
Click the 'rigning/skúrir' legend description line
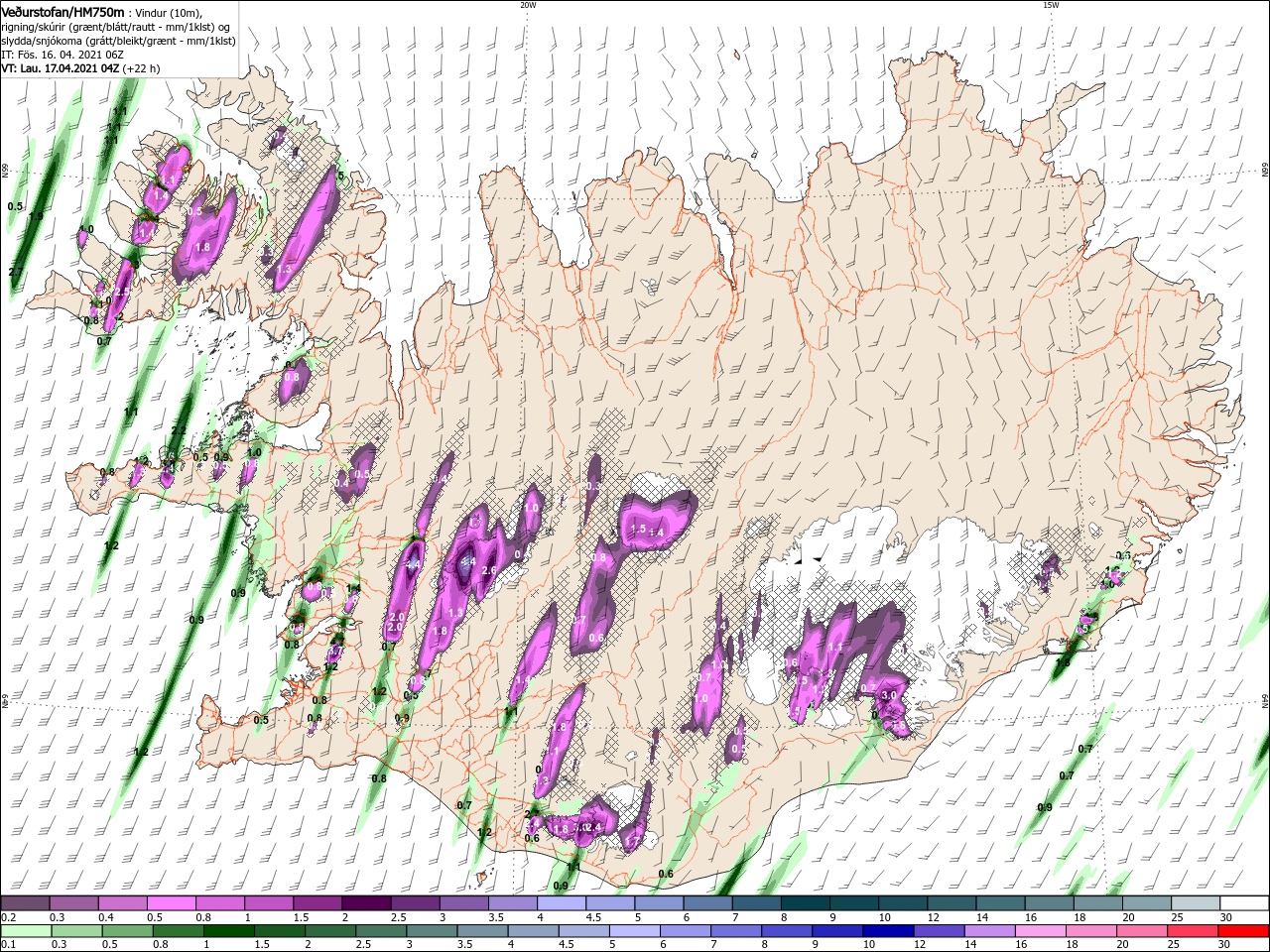114,27
